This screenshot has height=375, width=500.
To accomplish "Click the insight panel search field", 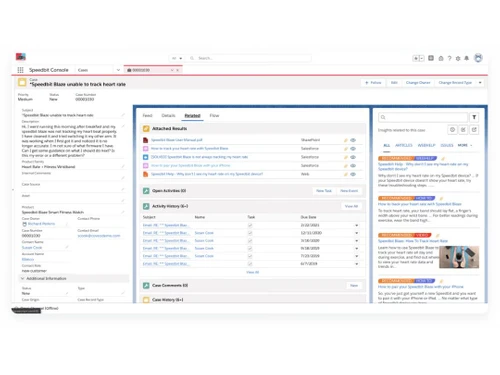I will [x=423, y=117].
